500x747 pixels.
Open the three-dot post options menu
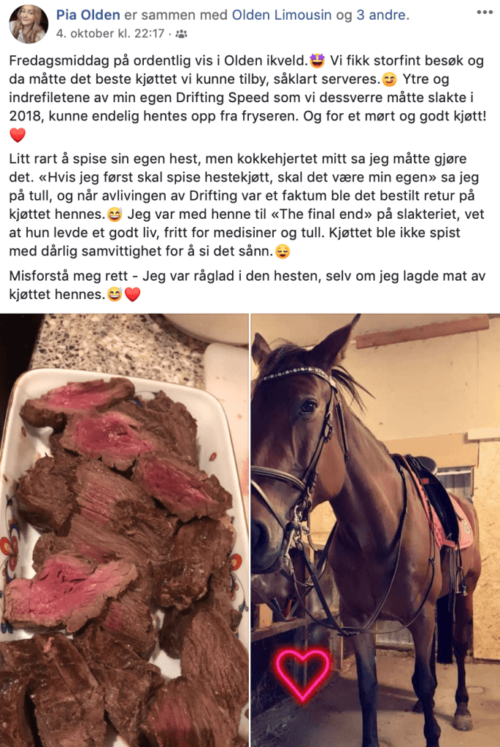[x=484, y=12]
